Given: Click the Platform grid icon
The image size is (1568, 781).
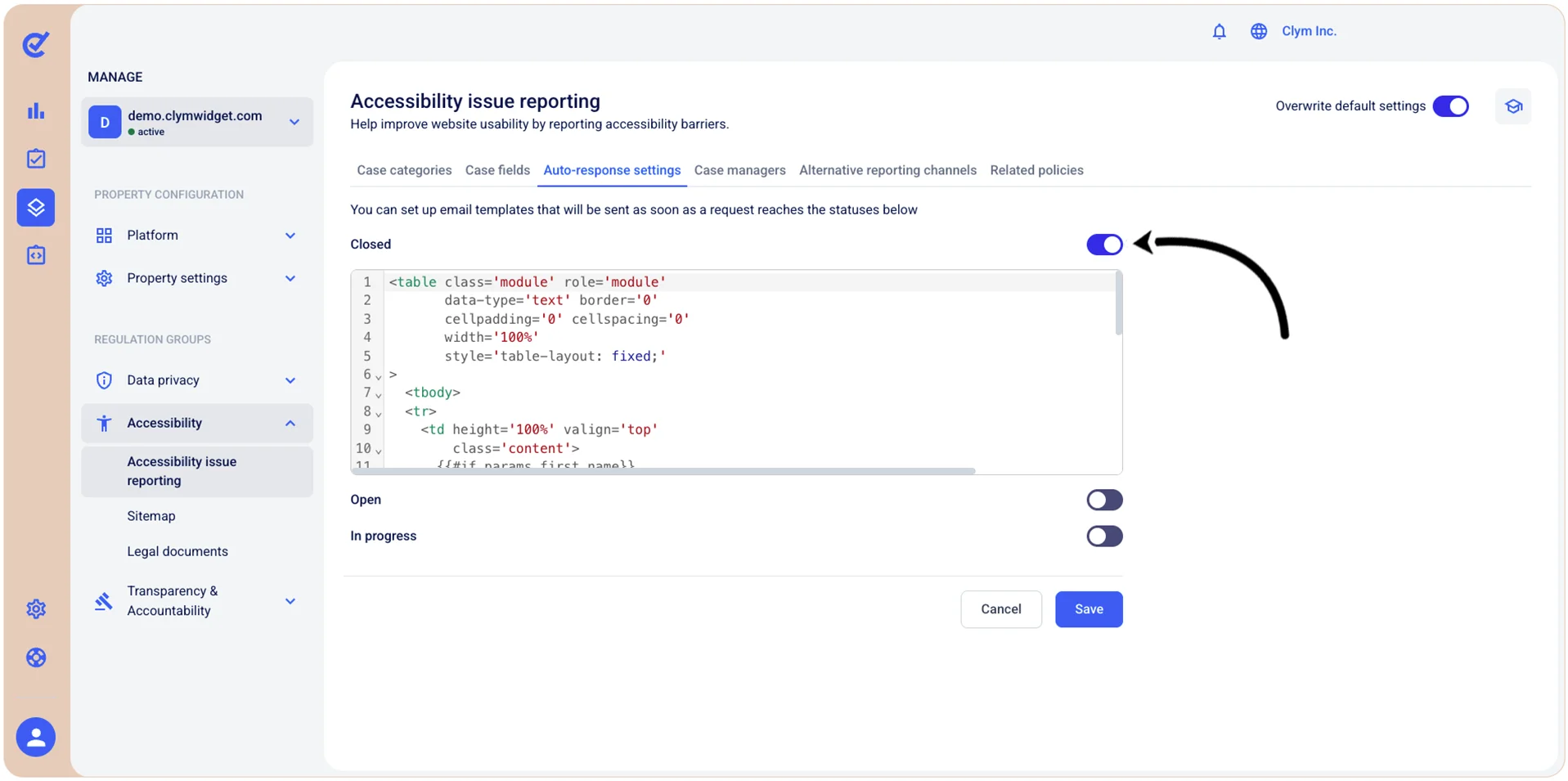Looking at the screenshot, I should pyautogui.click(x=104, y=236).
